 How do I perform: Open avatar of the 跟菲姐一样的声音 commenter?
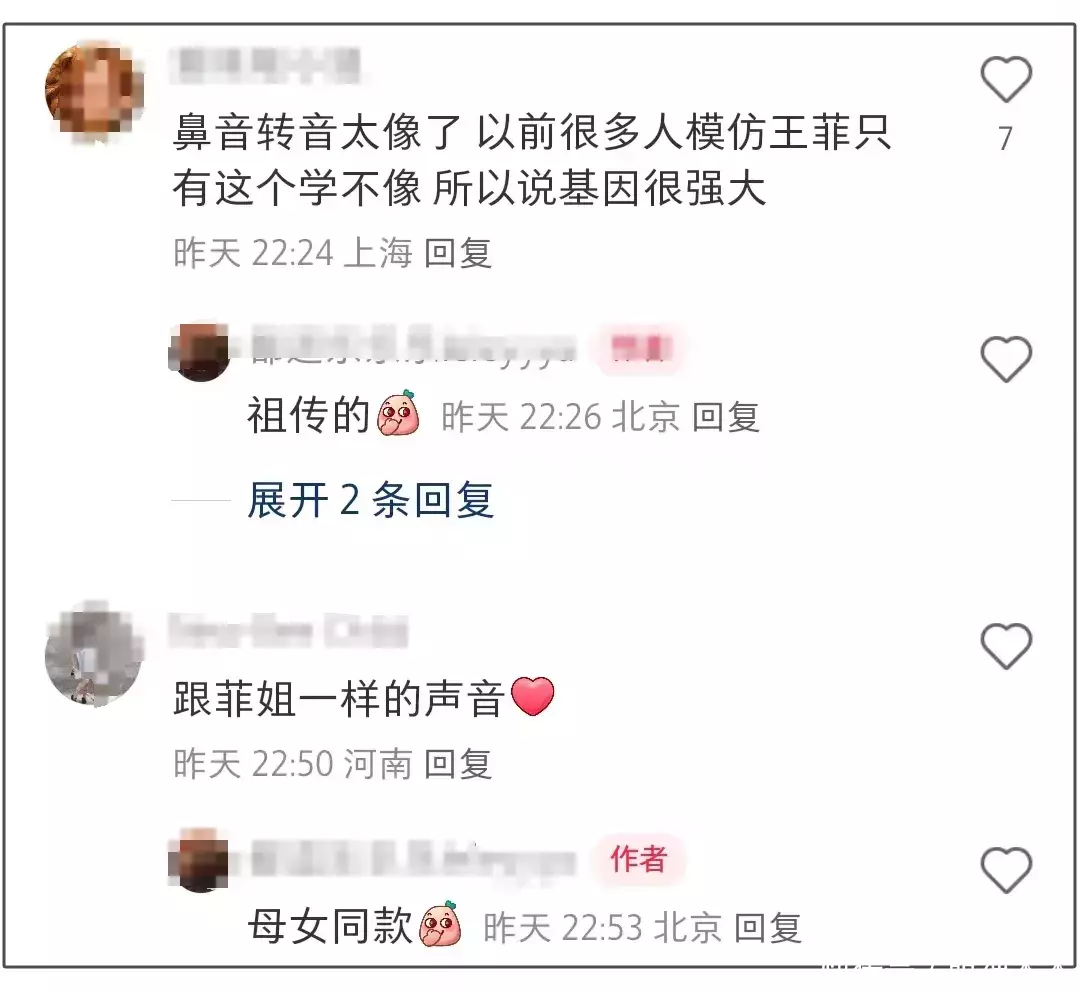point(94,655)
